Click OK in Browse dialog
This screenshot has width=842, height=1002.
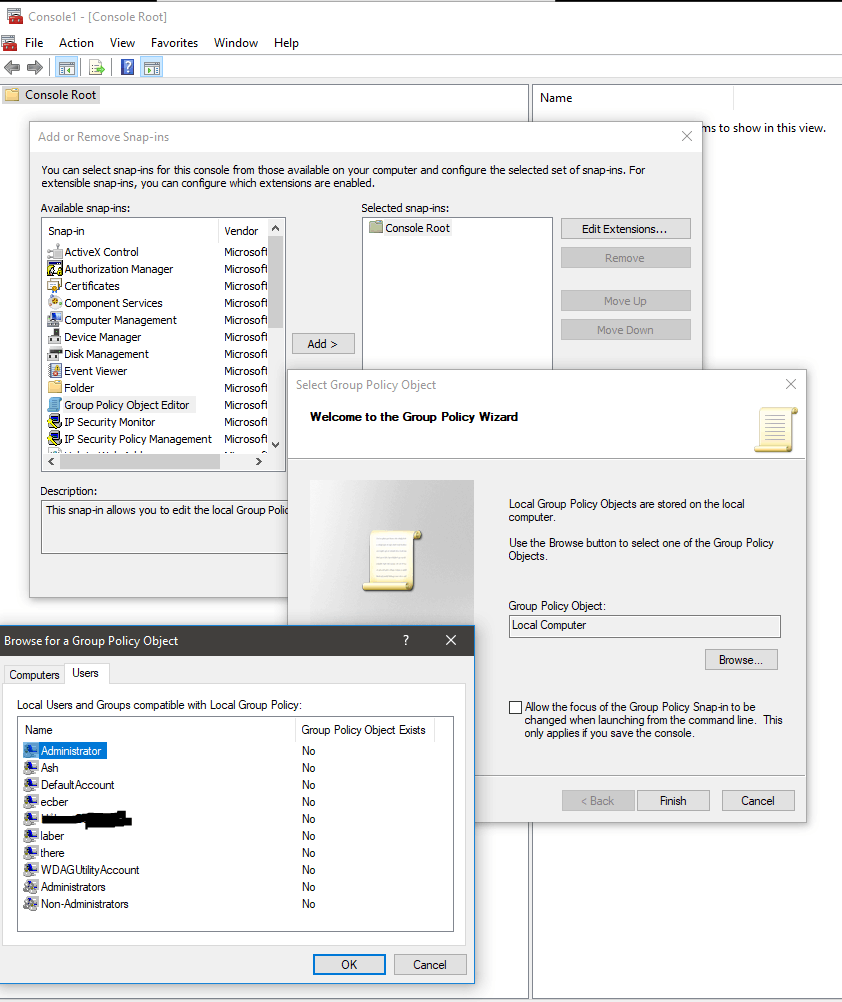349,964
